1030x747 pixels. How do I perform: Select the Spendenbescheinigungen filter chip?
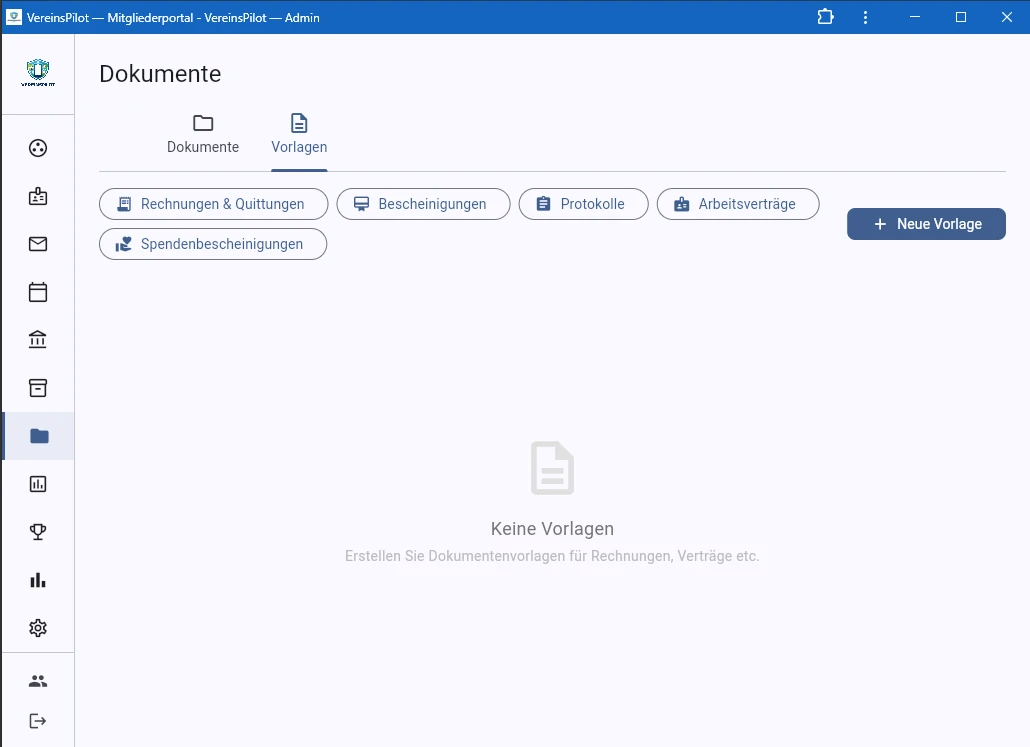(213, 244)
